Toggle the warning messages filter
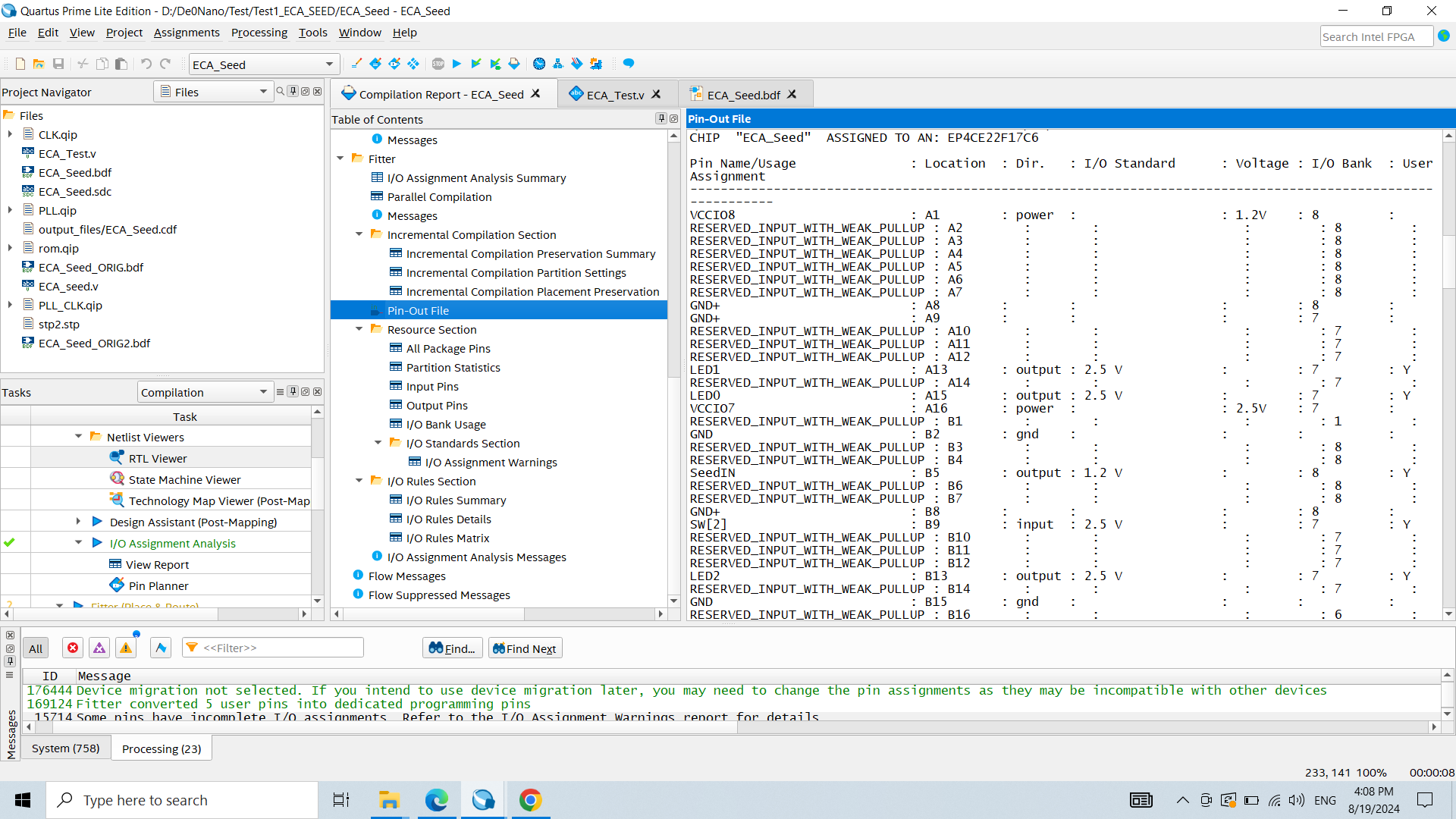 coord(126,648)
